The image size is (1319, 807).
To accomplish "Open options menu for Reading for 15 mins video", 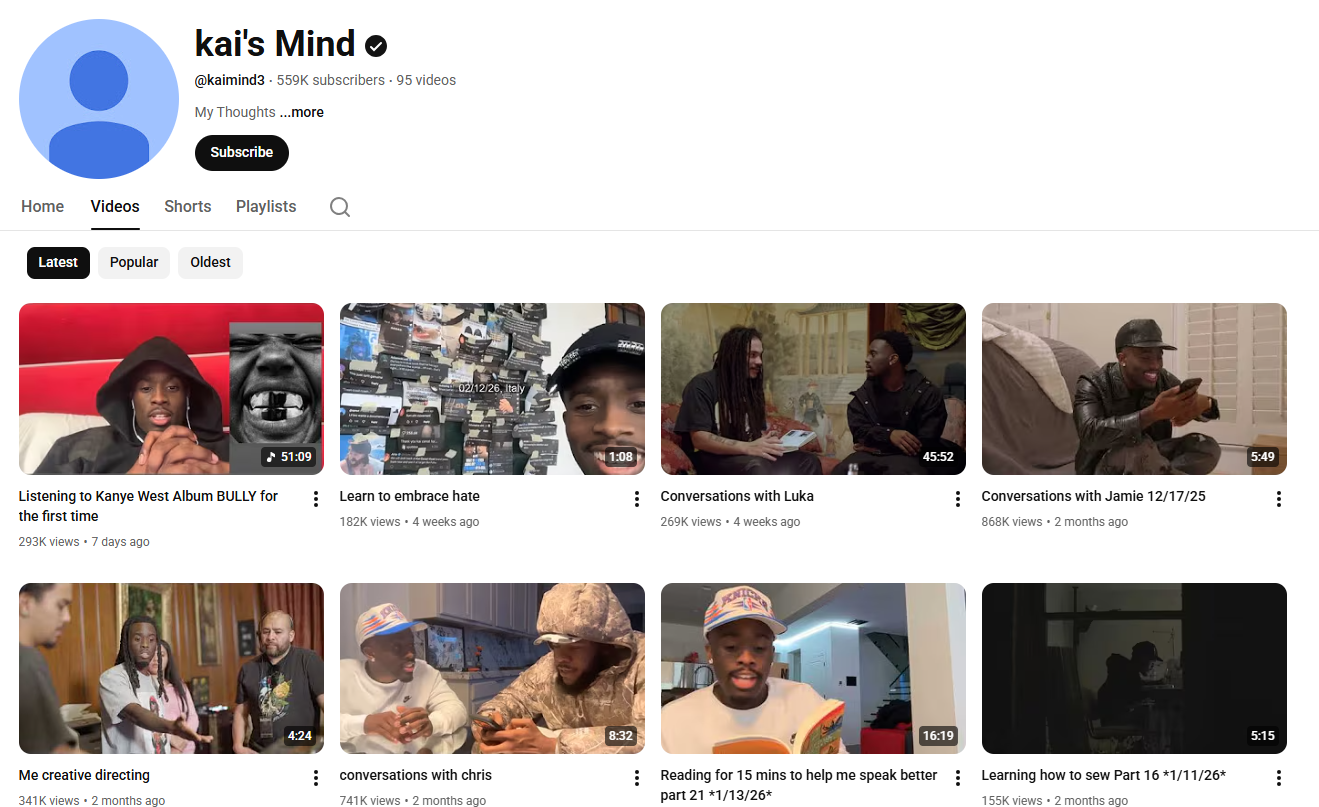I will tap(958, 778).
